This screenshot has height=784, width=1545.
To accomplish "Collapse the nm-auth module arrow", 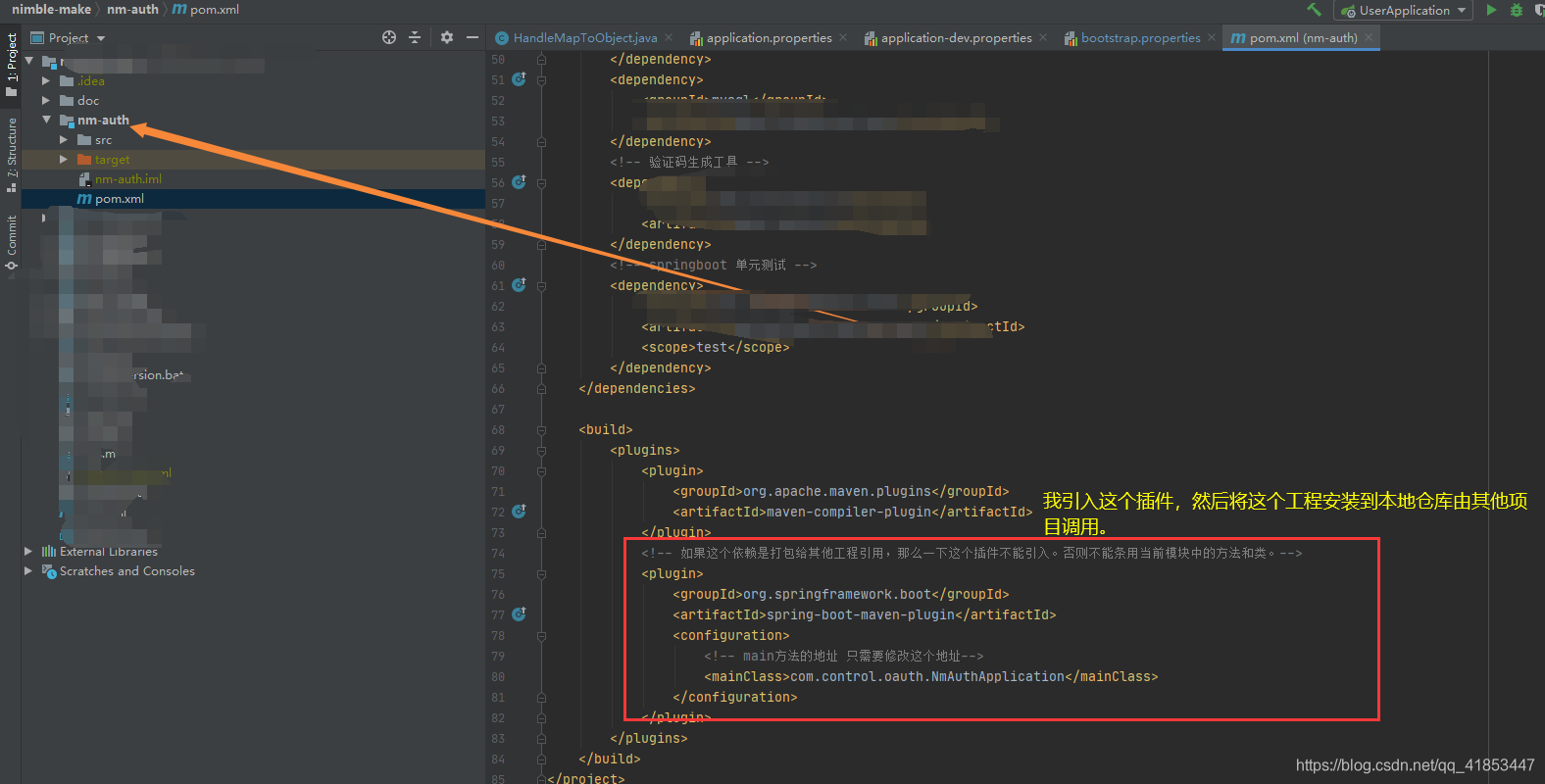I will (x=46, y=121).
